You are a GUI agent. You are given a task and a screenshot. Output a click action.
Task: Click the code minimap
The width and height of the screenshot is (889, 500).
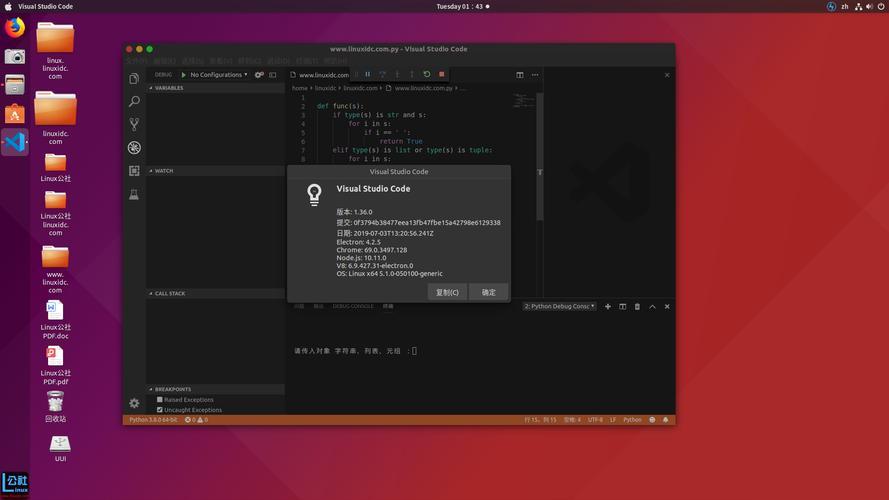pyautogui.click(x=524, y=101)
